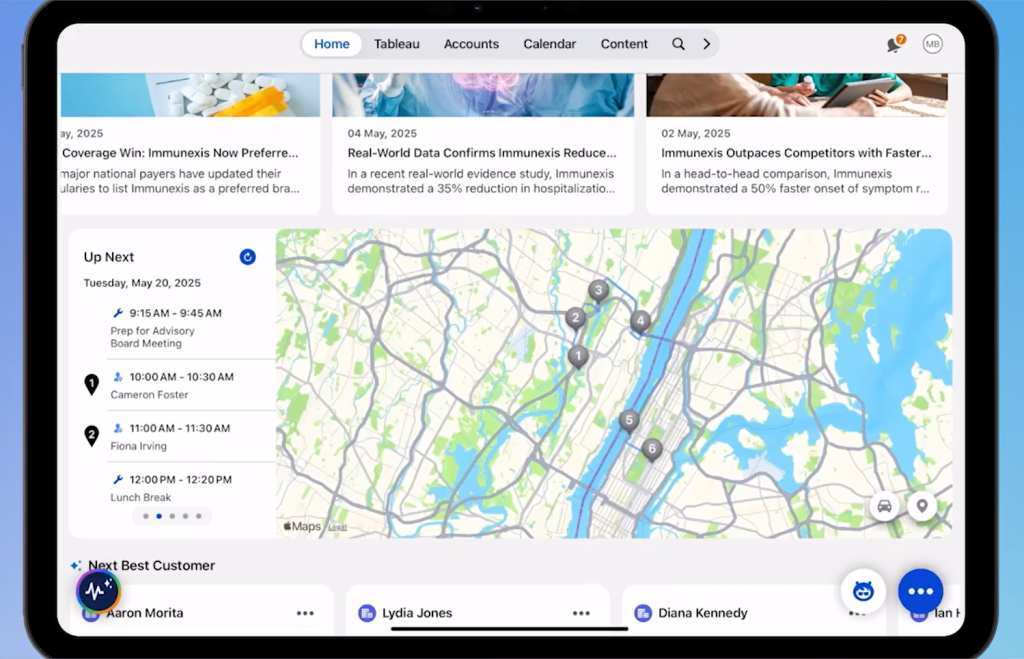Click the Diana Kennedy account icon
The height and width of the screenshot is (659, 1024).
(643, 613)
